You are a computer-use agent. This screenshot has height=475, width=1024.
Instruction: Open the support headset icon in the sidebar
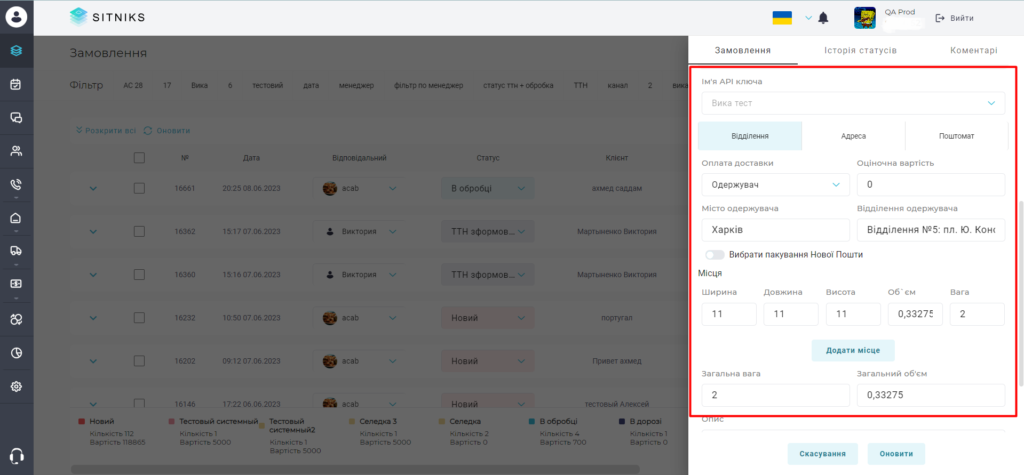(17, 456)
